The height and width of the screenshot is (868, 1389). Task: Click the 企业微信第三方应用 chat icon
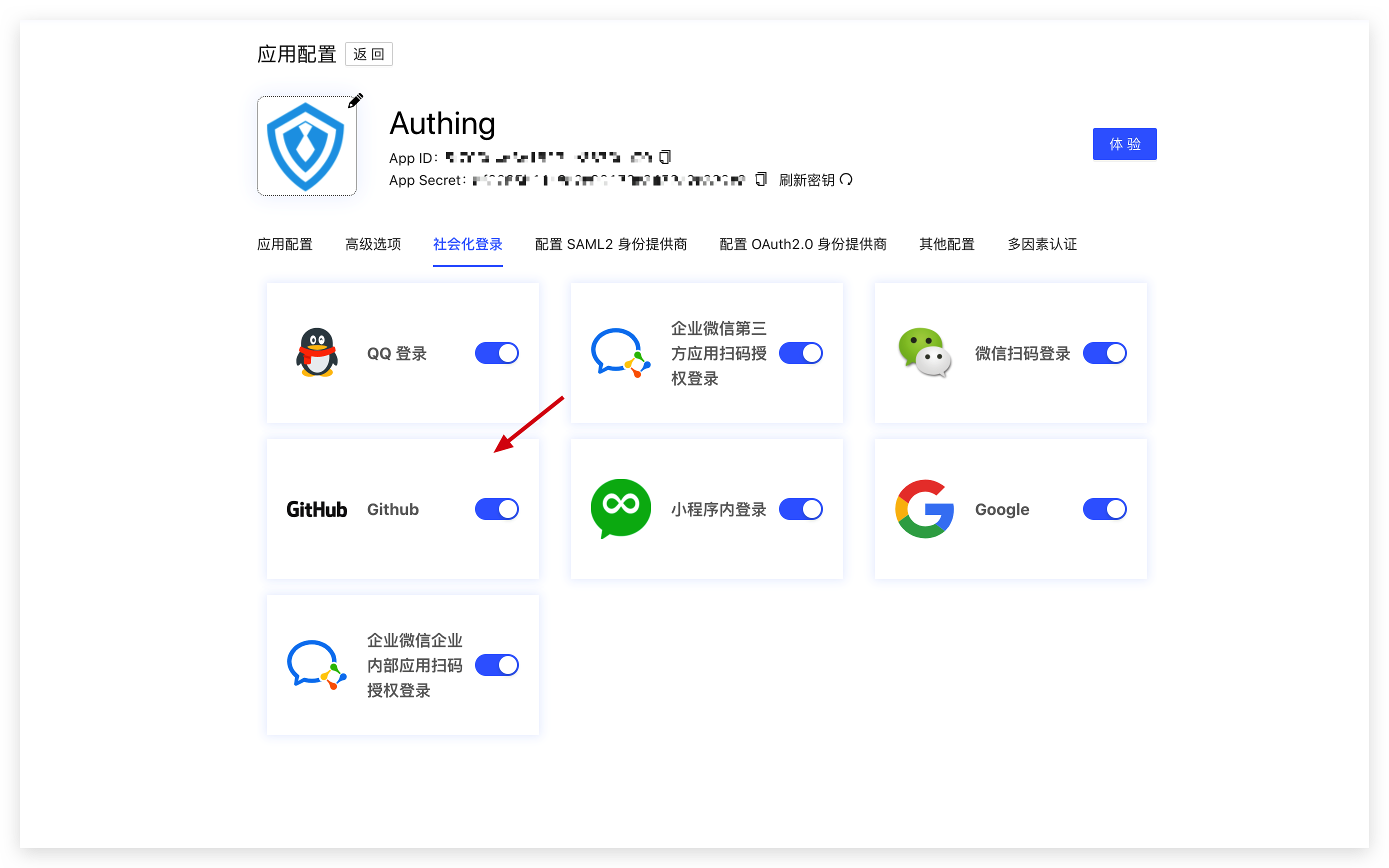tap(620, 352)
